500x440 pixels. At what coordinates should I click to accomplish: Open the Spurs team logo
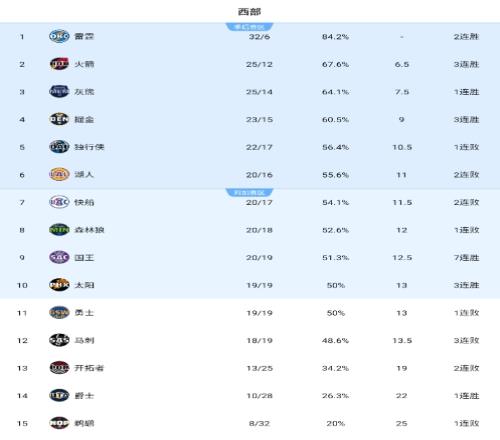tap(59, 341)
